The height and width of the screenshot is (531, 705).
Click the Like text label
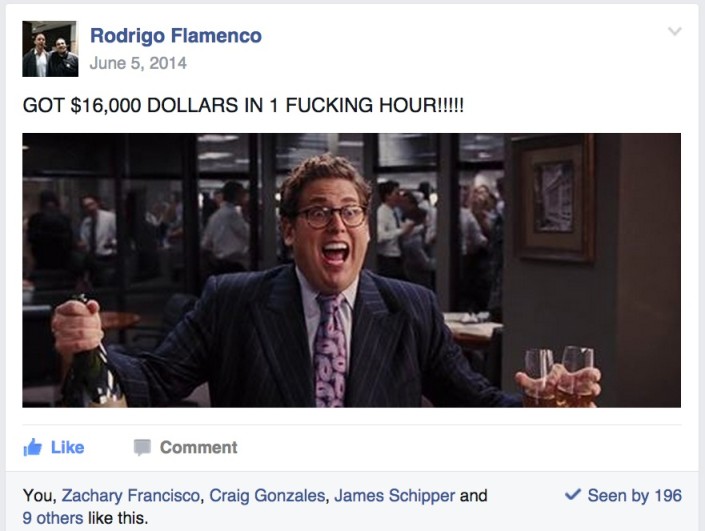click(67, 447)
